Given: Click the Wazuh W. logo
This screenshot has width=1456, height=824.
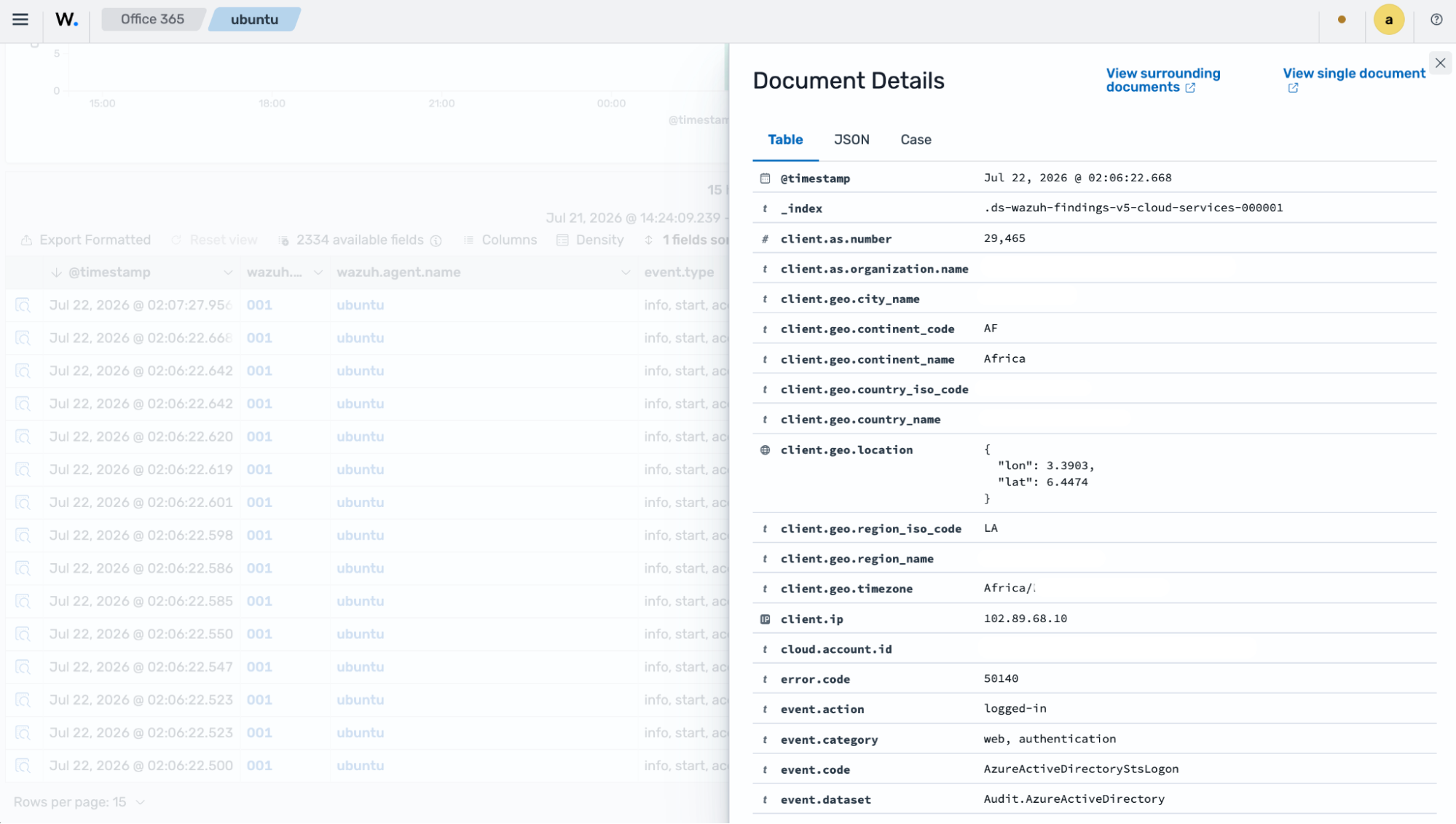Looking at the screenshot, I should click(x=66, y=20).
